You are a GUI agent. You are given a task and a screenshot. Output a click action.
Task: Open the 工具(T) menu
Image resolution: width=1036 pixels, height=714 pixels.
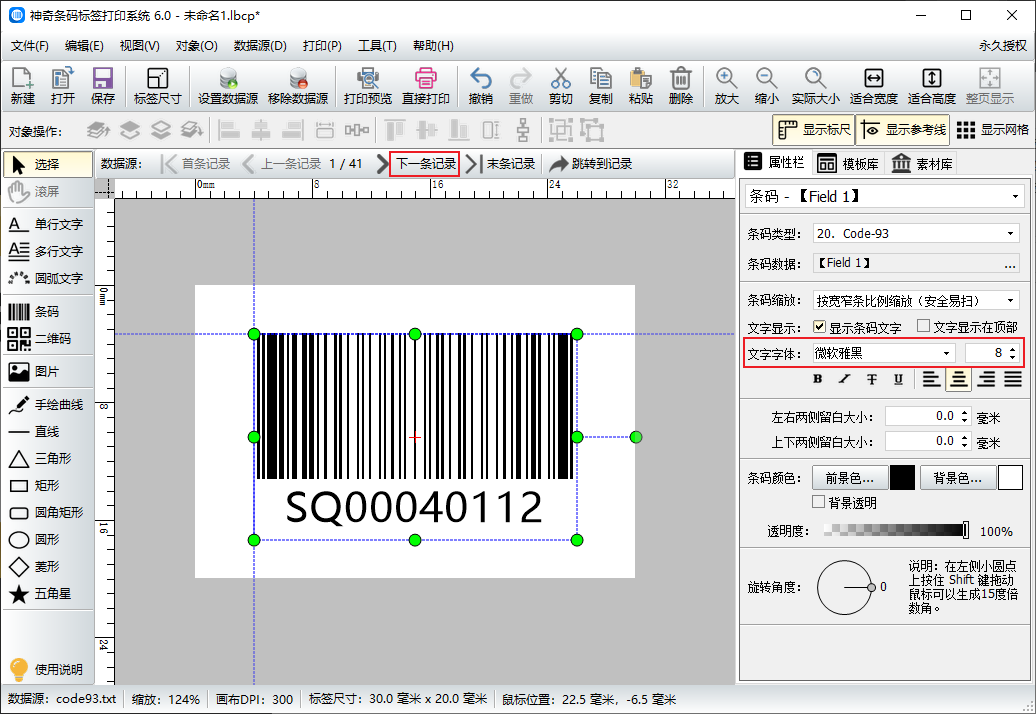tap(377, 46)
